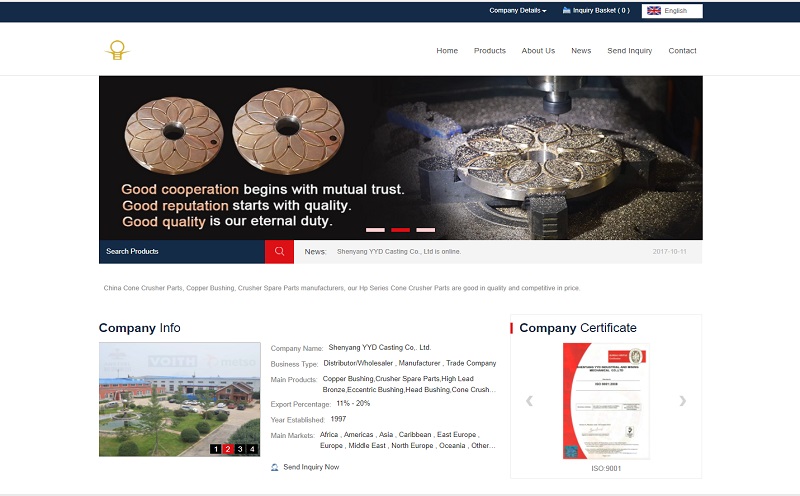Expand the Company Details dropdown
The image size is (800, 496).
(x=517, y=10)
